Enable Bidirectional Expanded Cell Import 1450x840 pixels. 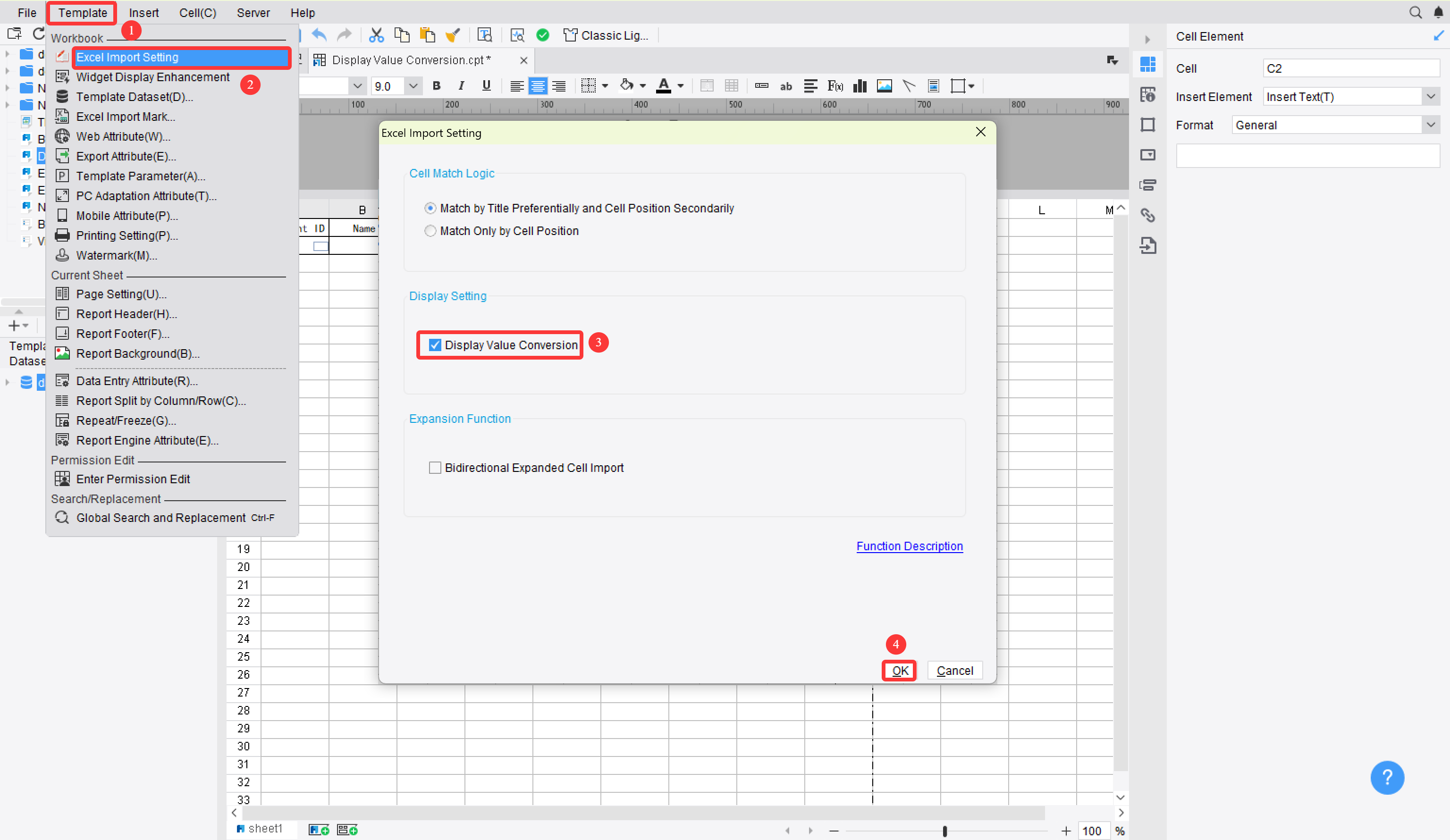[x=434, y=467]
